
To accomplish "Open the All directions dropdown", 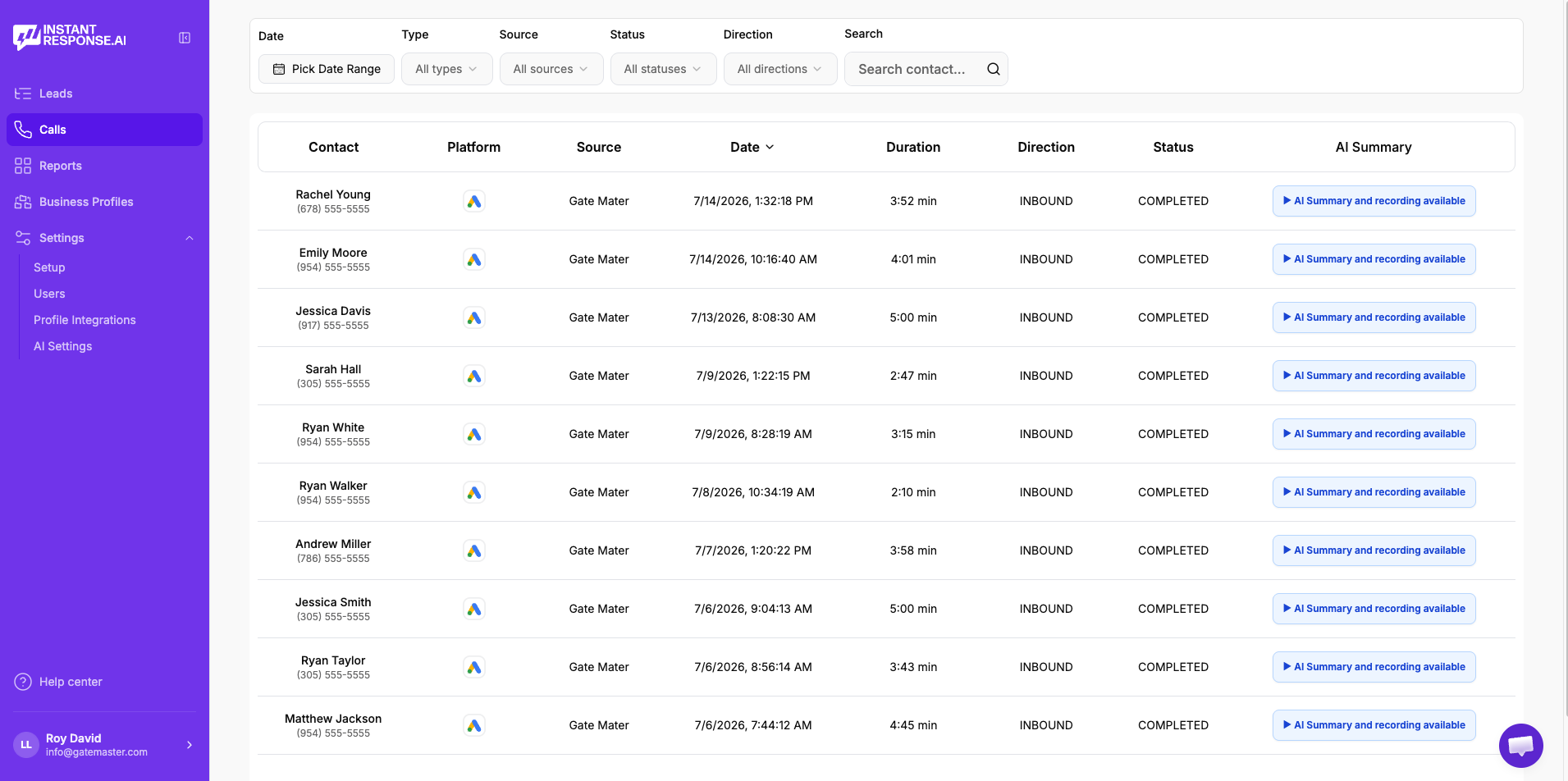I will [x=780, y=69].
